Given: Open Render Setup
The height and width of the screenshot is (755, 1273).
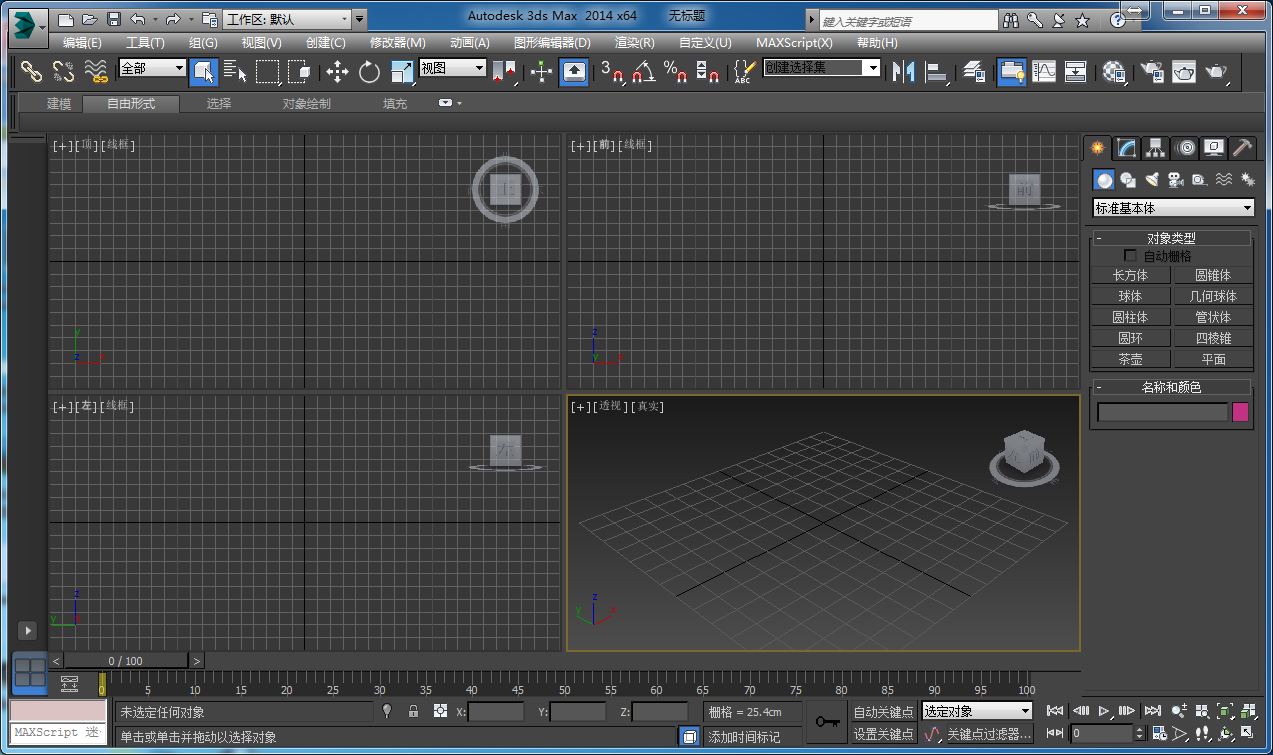Looking at the screenshot, I should (1152, 71).
